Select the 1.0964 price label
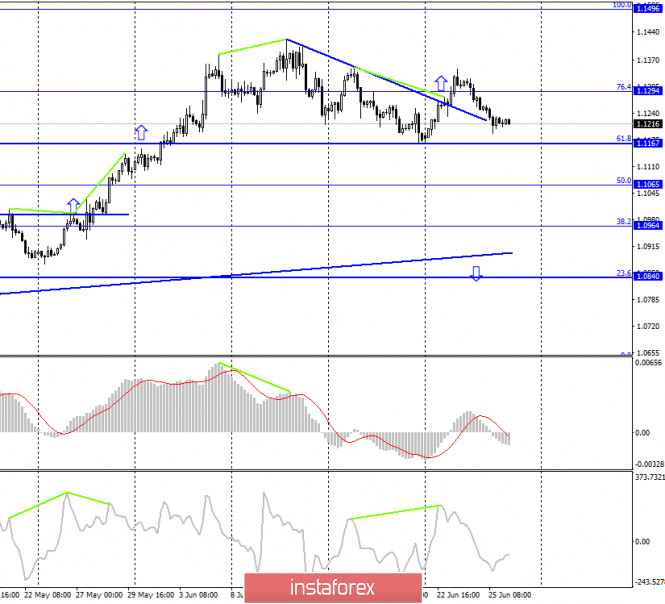665x604 pixels. click(x=649, y=226)
